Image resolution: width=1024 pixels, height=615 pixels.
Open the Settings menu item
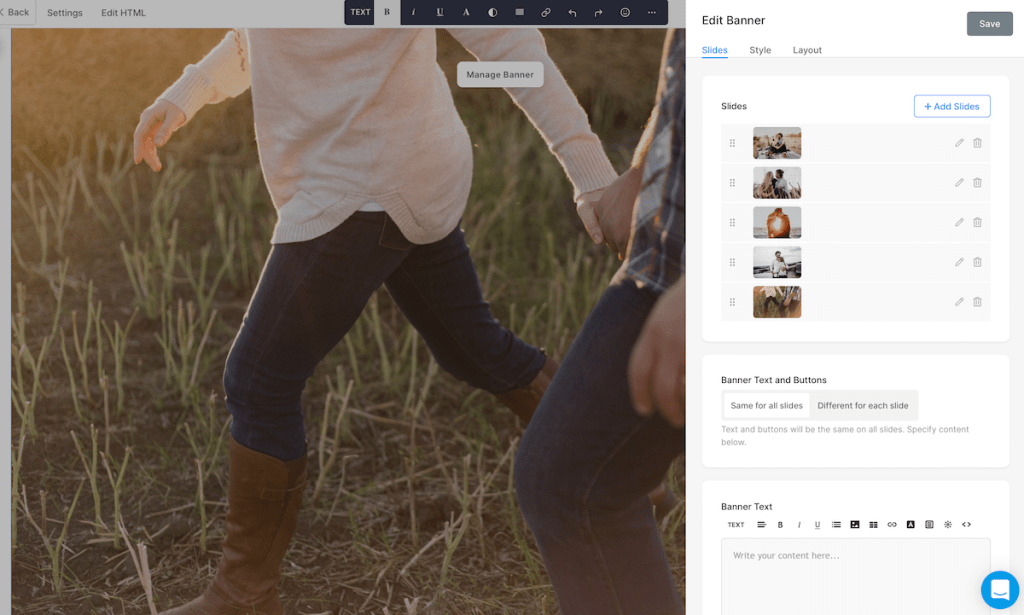click(x=65, y=12)
